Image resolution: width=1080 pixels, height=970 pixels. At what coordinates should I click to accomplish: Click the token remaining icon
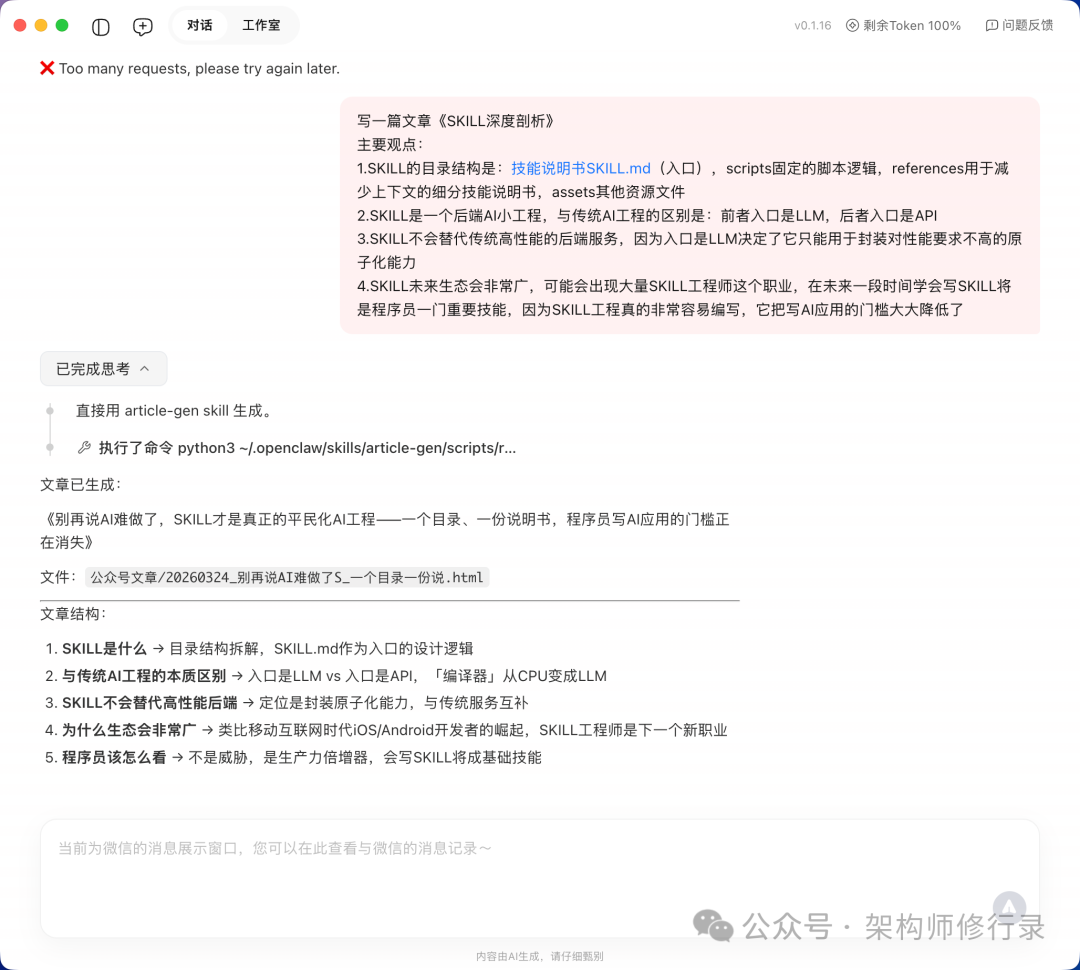[852, 25]
